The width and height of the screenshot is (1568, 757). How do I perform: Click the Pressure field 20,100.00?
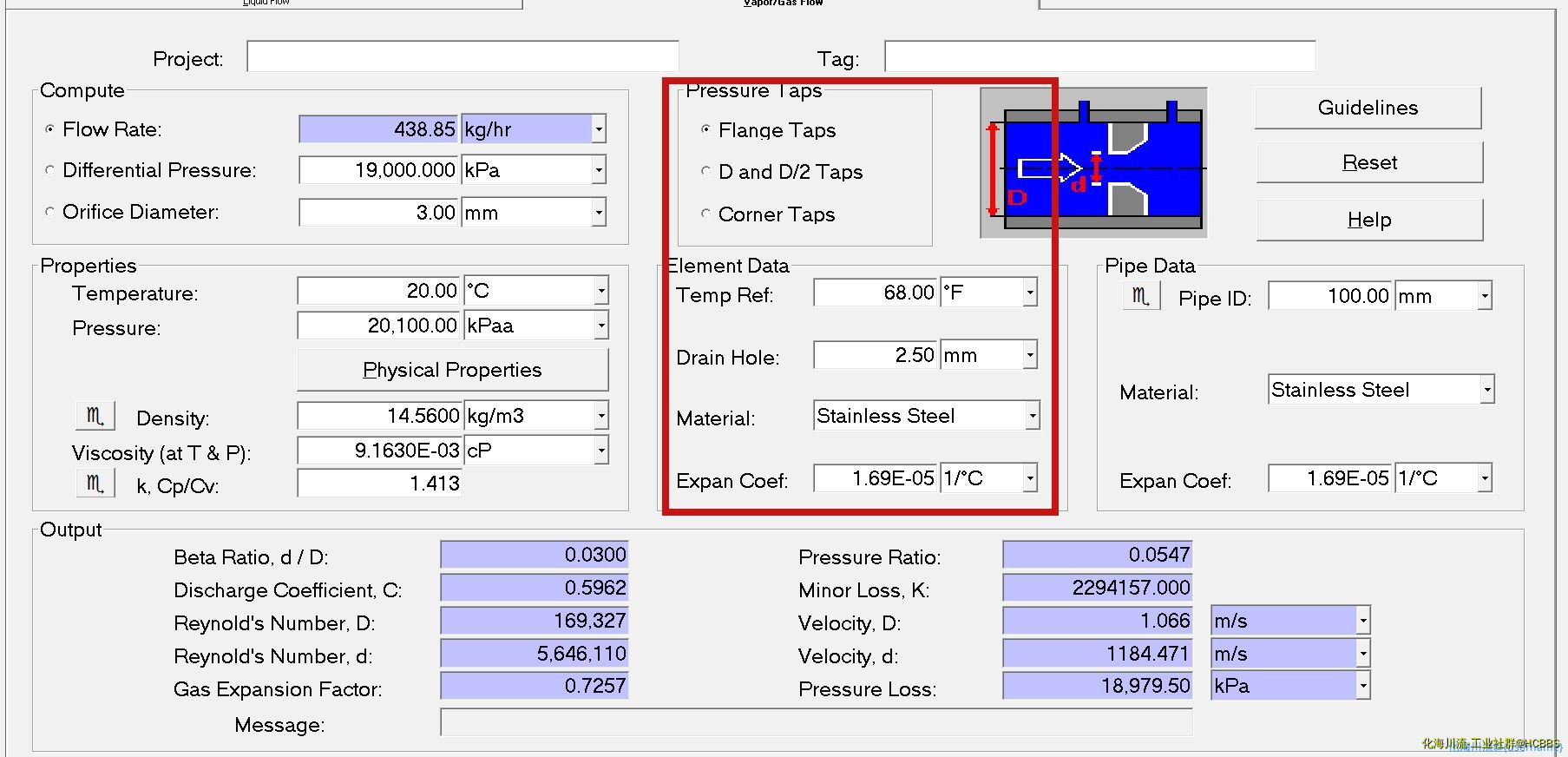click(379, 326)
